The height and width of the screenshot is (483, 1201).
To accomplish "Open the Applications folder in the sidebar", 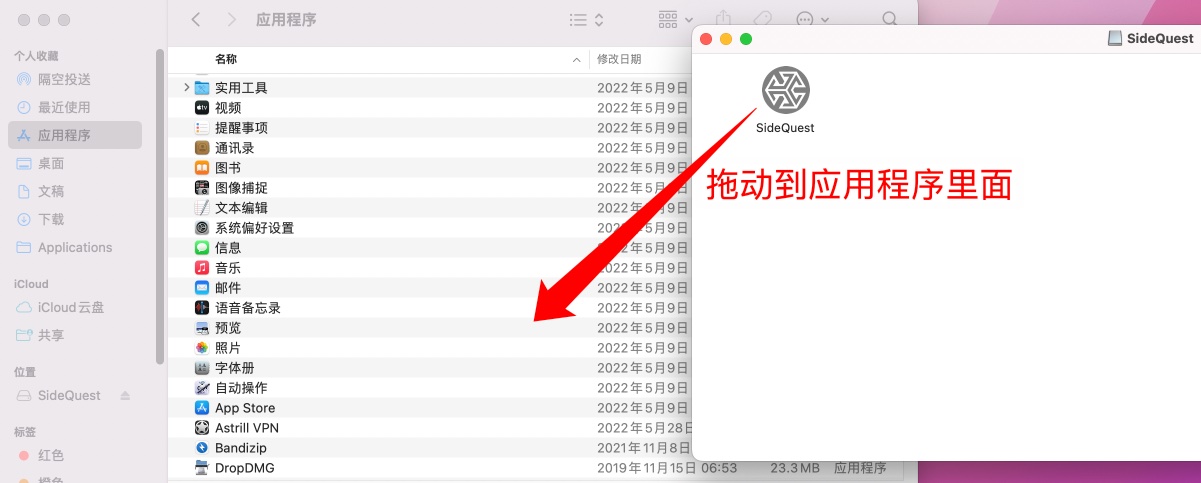I will click(75, 247).
